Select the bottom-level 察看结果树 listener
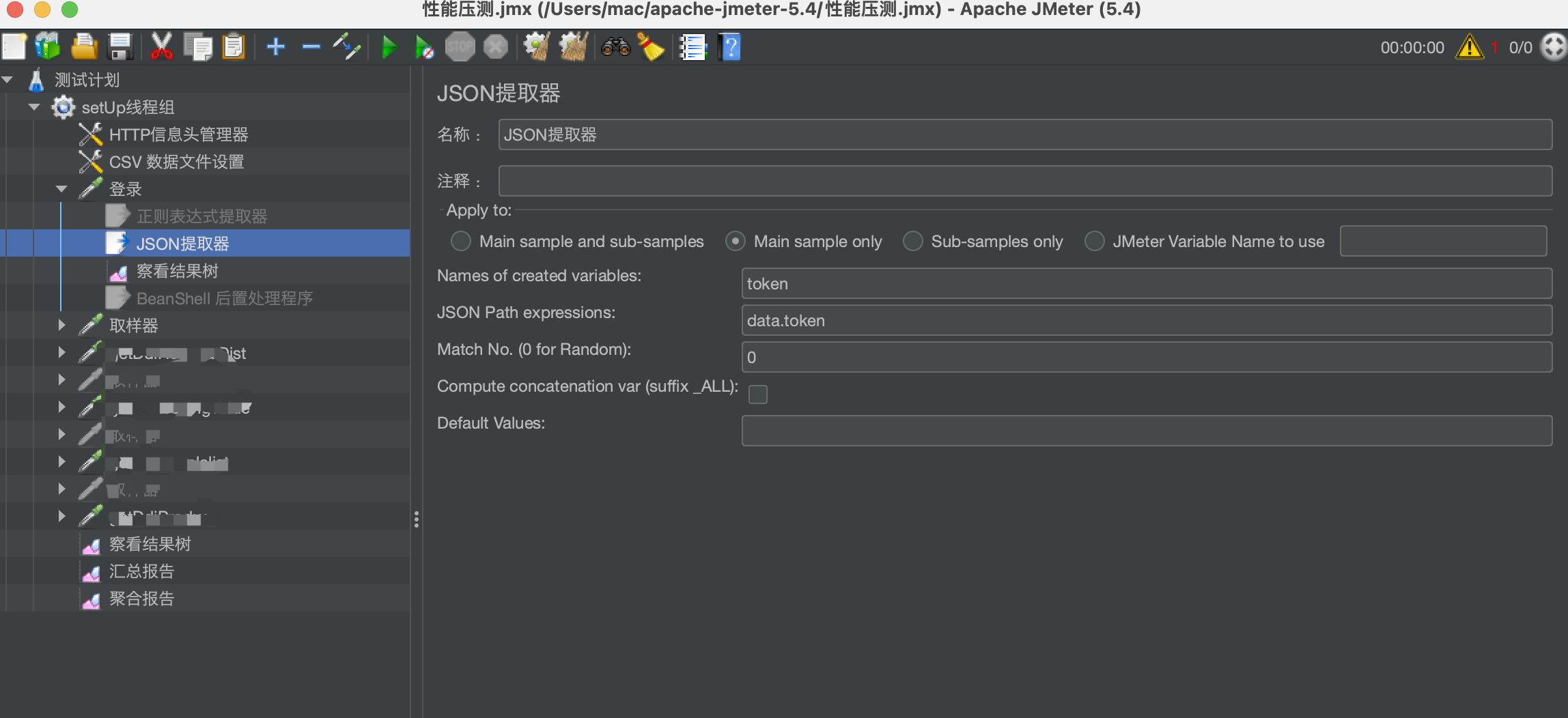Image resolution: width=1568 pixels, height=718 pixels. click(150, 544)
